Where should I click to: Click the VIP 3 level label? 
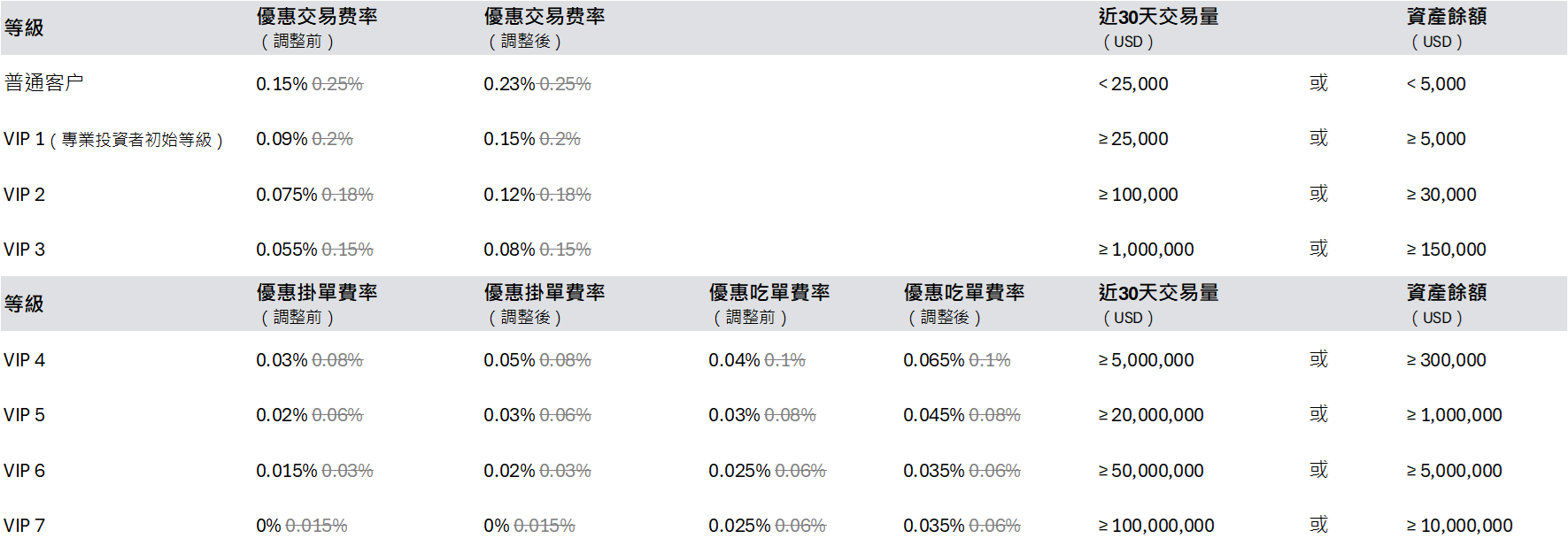(25, 250)
